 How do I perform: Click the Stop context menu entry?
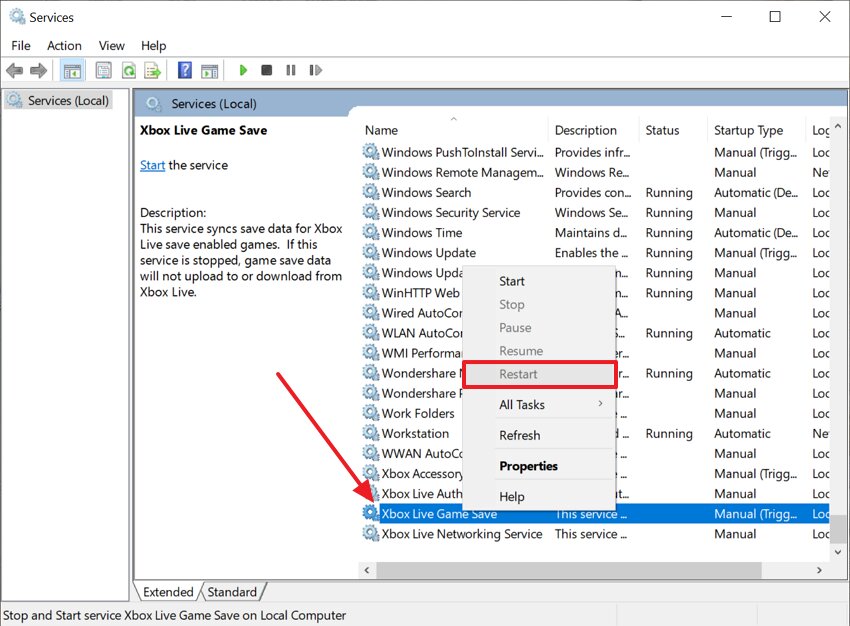539,305
